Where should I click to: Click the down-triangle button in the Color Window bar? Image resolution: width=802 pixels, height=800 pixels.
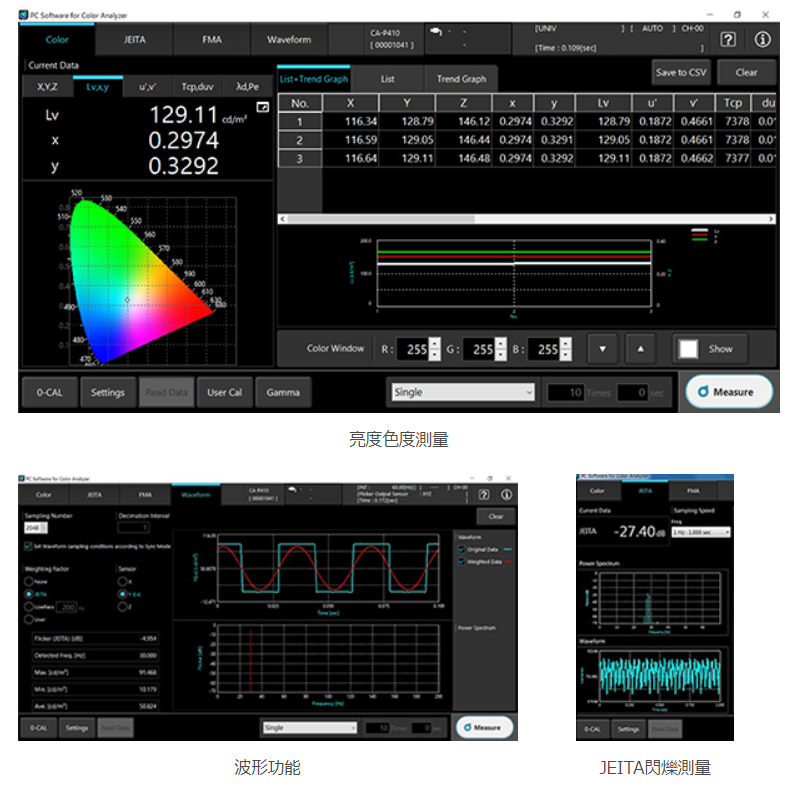[603, 349]
